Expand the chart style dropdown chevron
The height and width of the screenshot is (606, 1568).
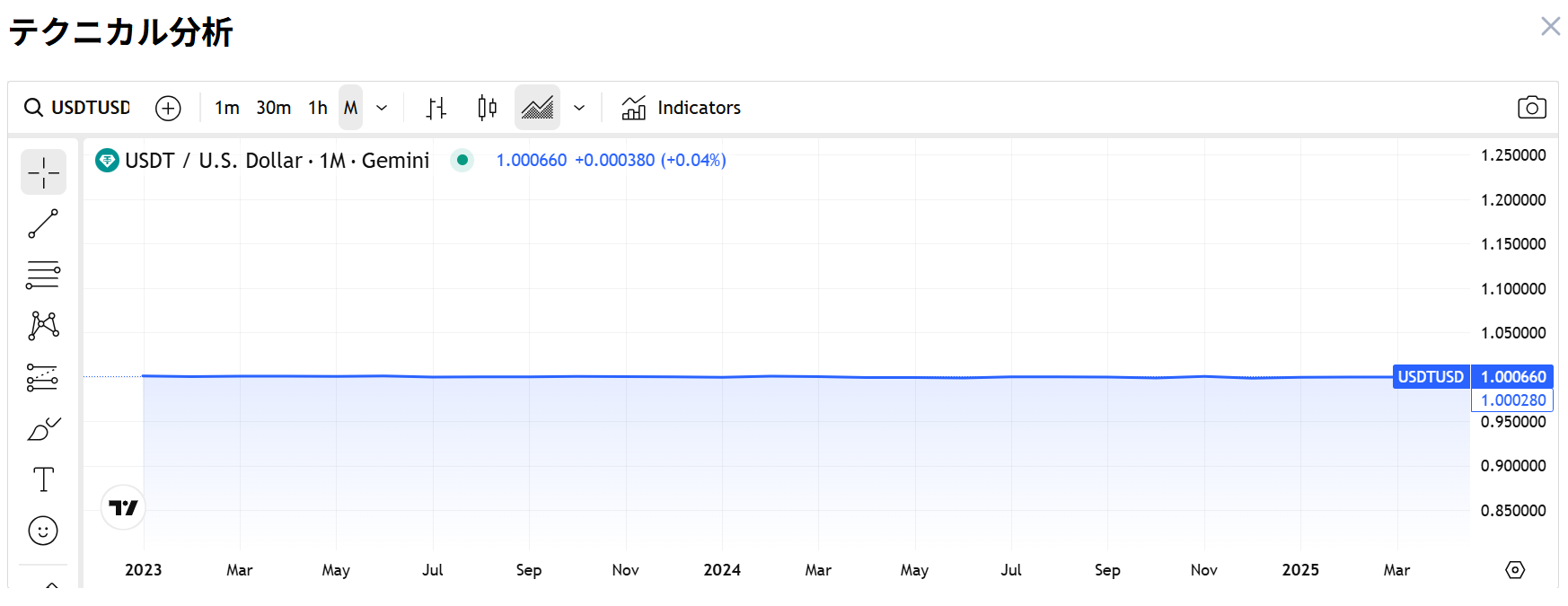pyautogui.click(x=579, y=108)
